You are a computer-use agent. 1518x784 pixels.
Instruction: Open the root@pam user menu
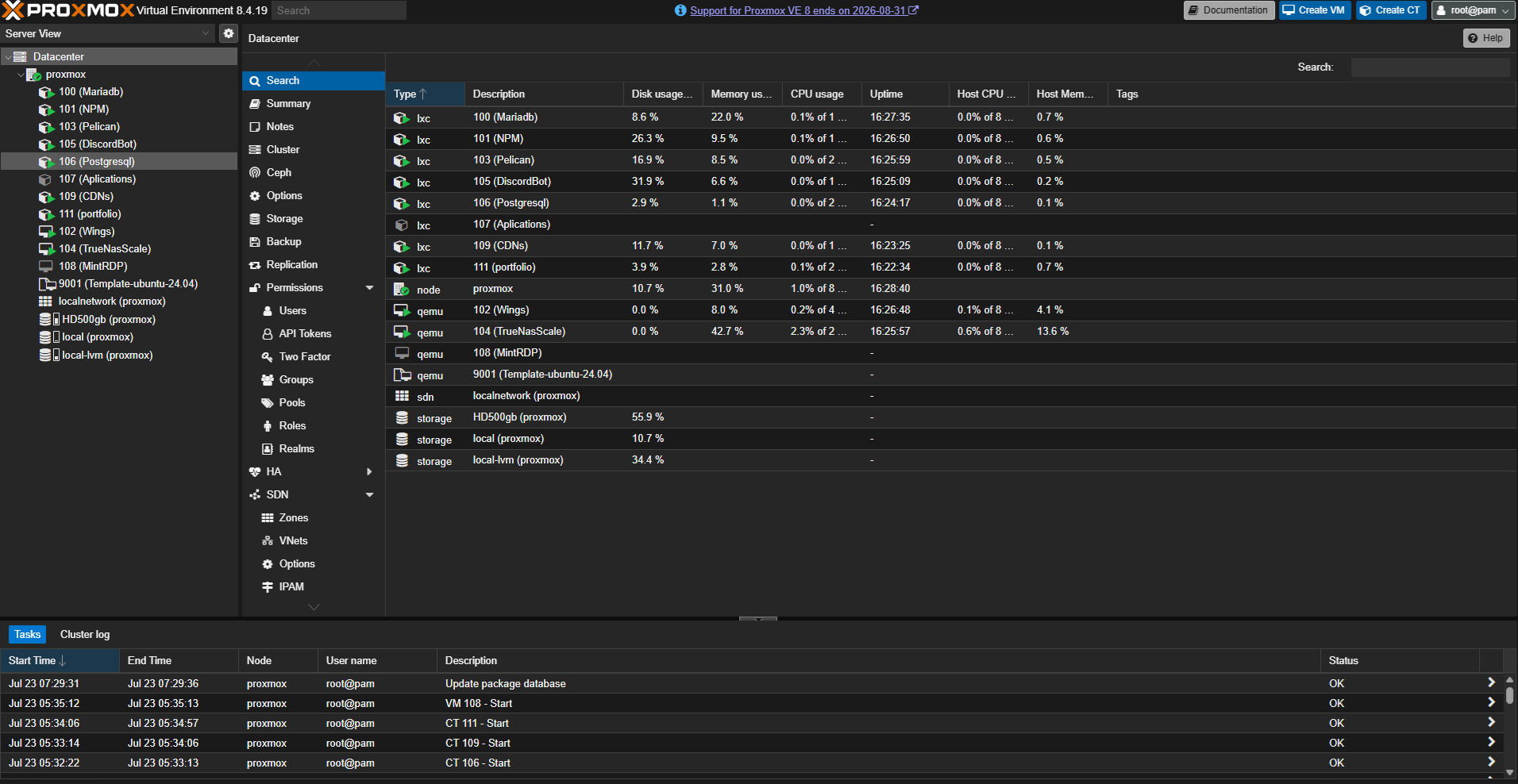pyautogui.click(x=1473, y=10)
